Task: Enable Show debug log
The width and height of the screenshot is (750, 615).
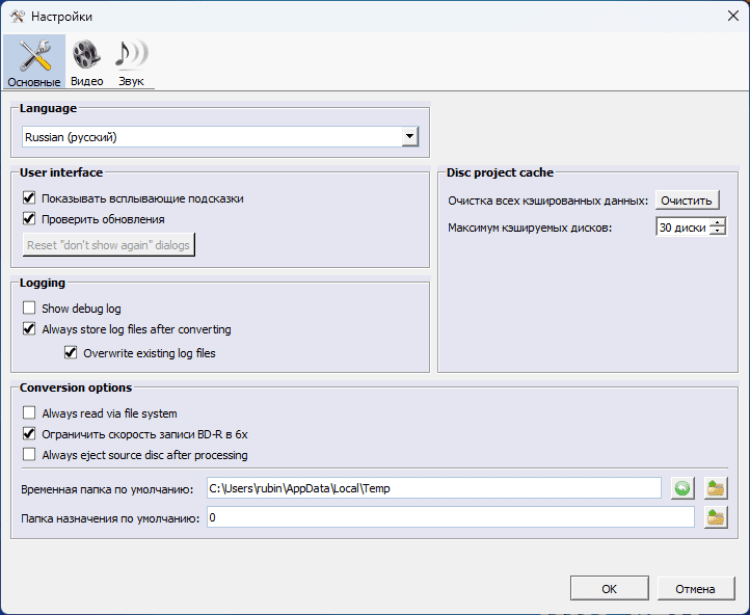Action: (x=29, y=309)
